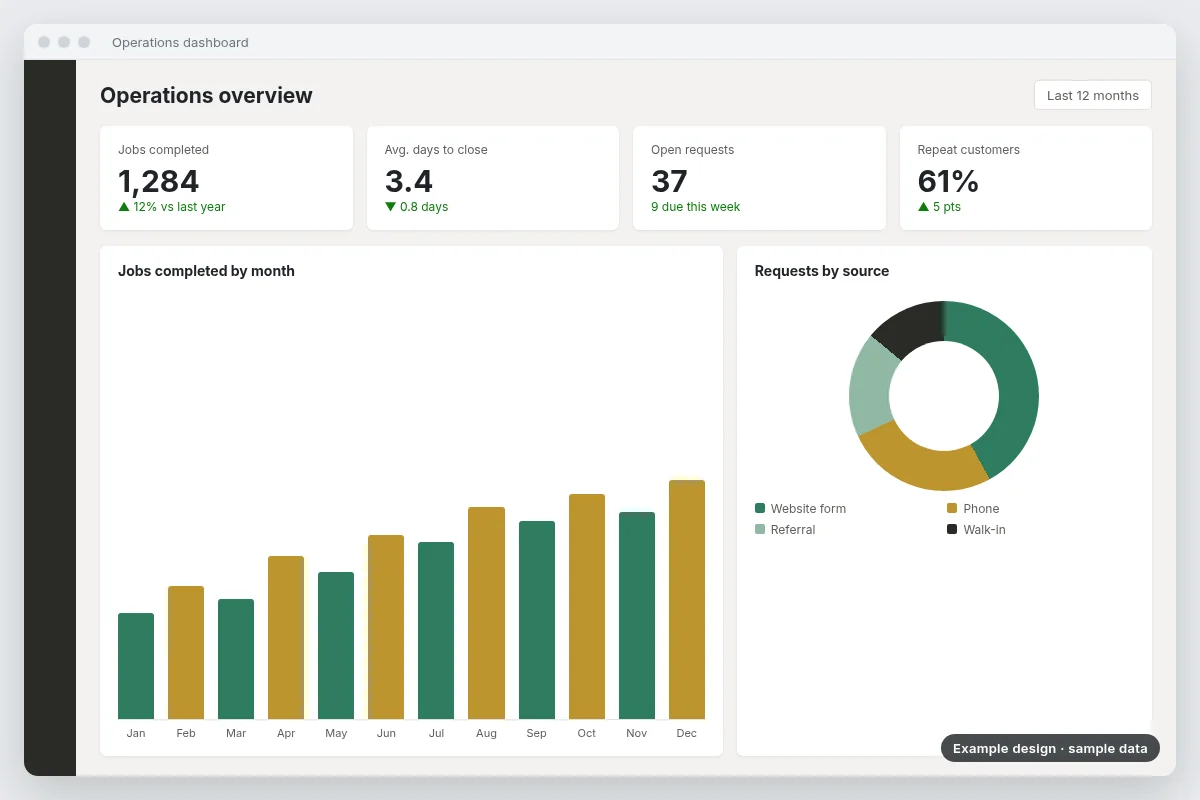Image resolution: width=1200 pixels, height=800 pixels.
Task: Click the Jobs completed card value 1,284
Action: coord(158,181)
